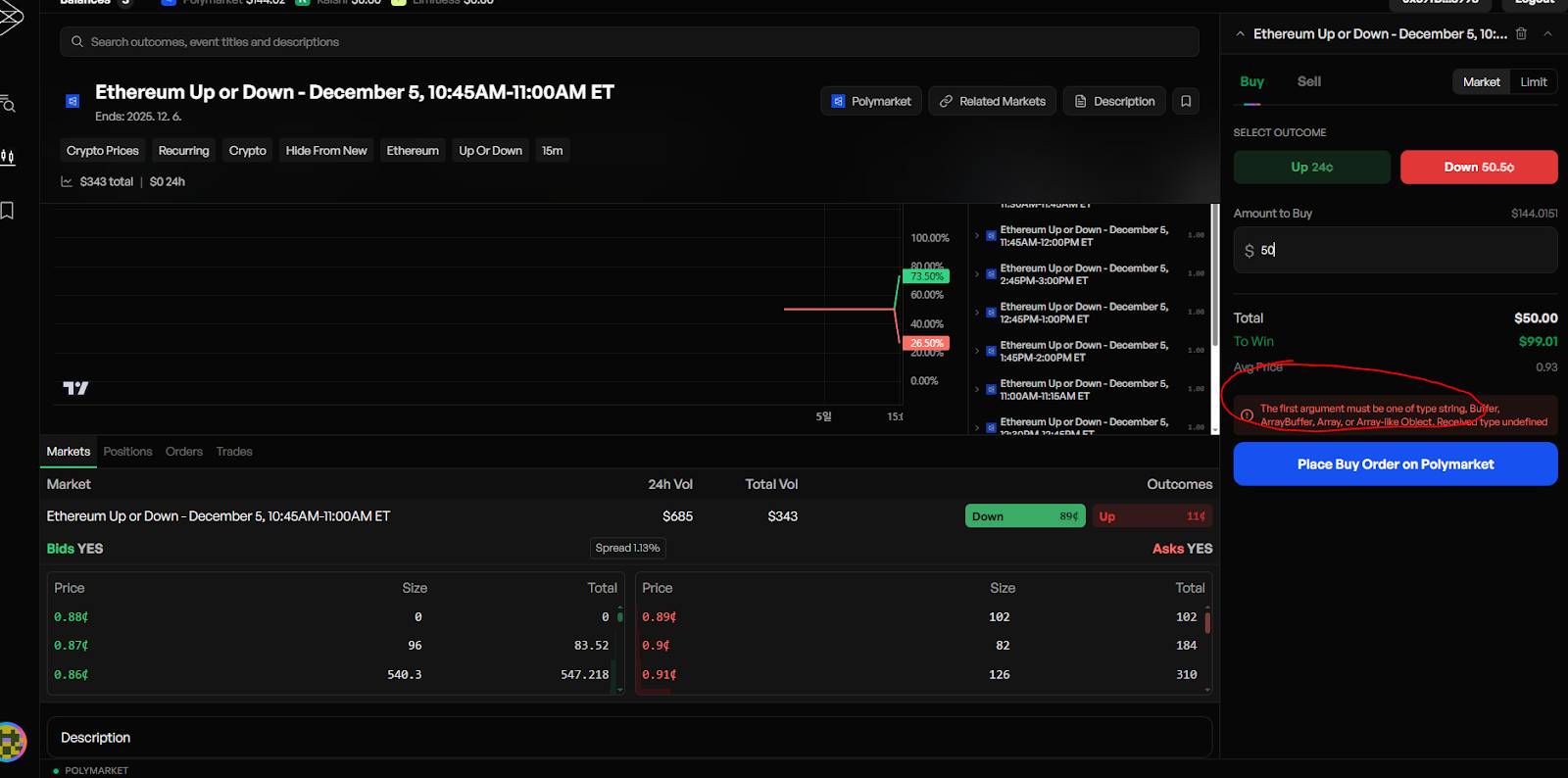The image size is (1568, 778).
Task: Click the error warning icon in the order panel
Action: (x=1247, y=415)
